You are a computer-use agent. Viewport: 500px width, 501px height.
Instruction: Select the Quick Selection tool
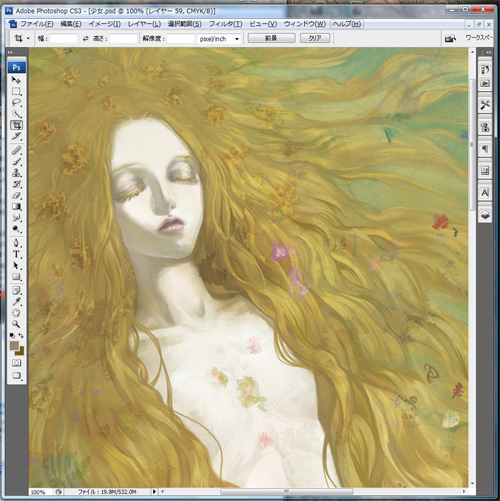(16, 114)
